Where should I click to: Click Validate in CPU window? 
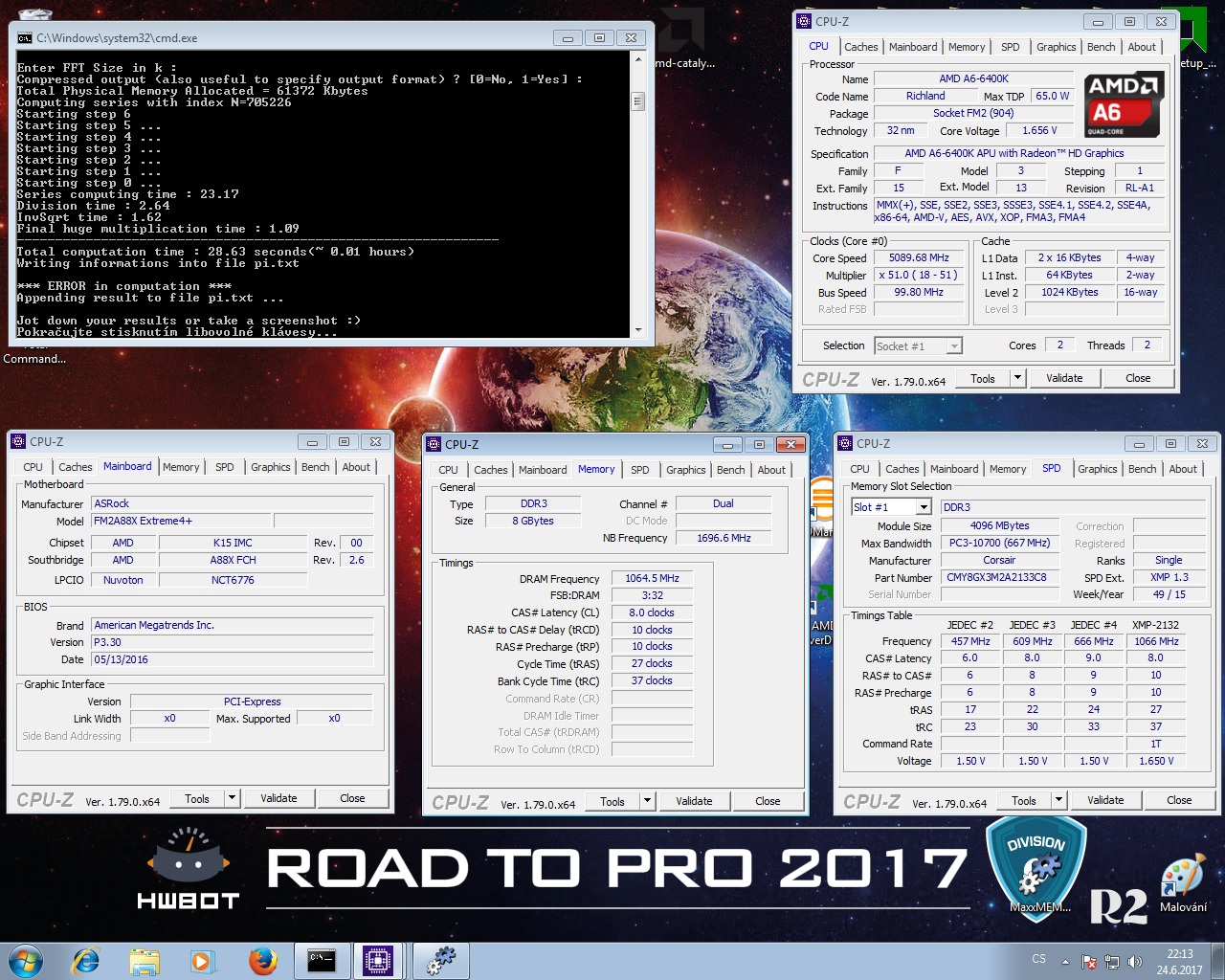(x=1064, y=378)
